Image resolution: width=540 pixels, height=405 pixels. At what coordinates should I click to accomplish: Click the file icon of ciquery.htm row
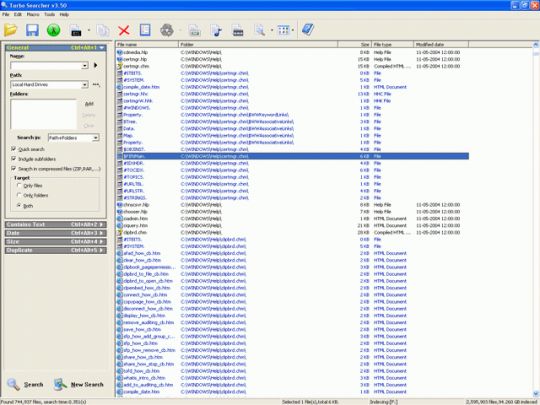(120, 226)
